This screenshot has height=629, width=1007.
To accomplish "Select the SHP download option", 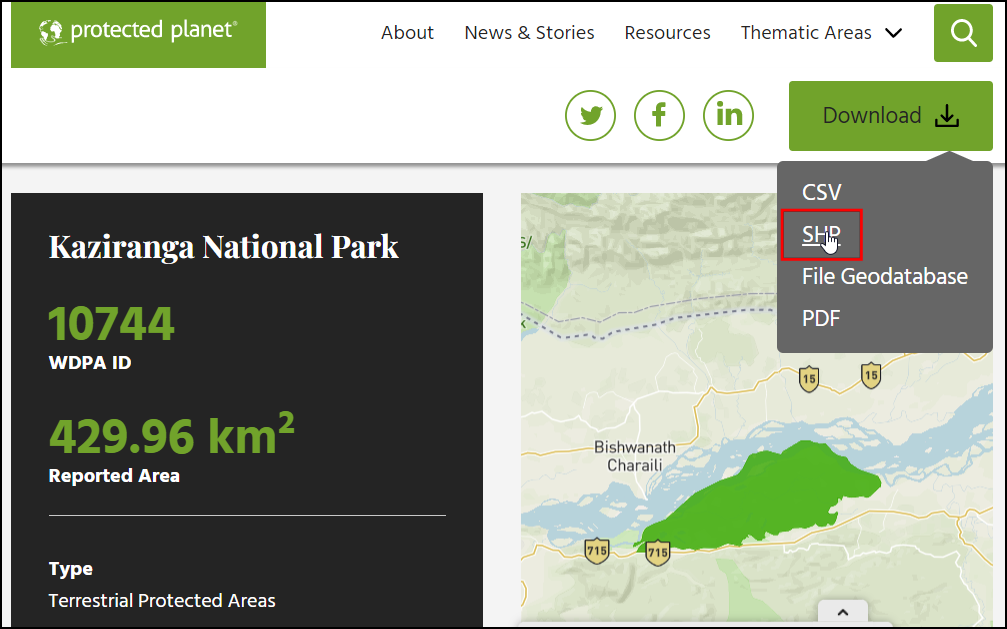I will (x=821, y=235).
